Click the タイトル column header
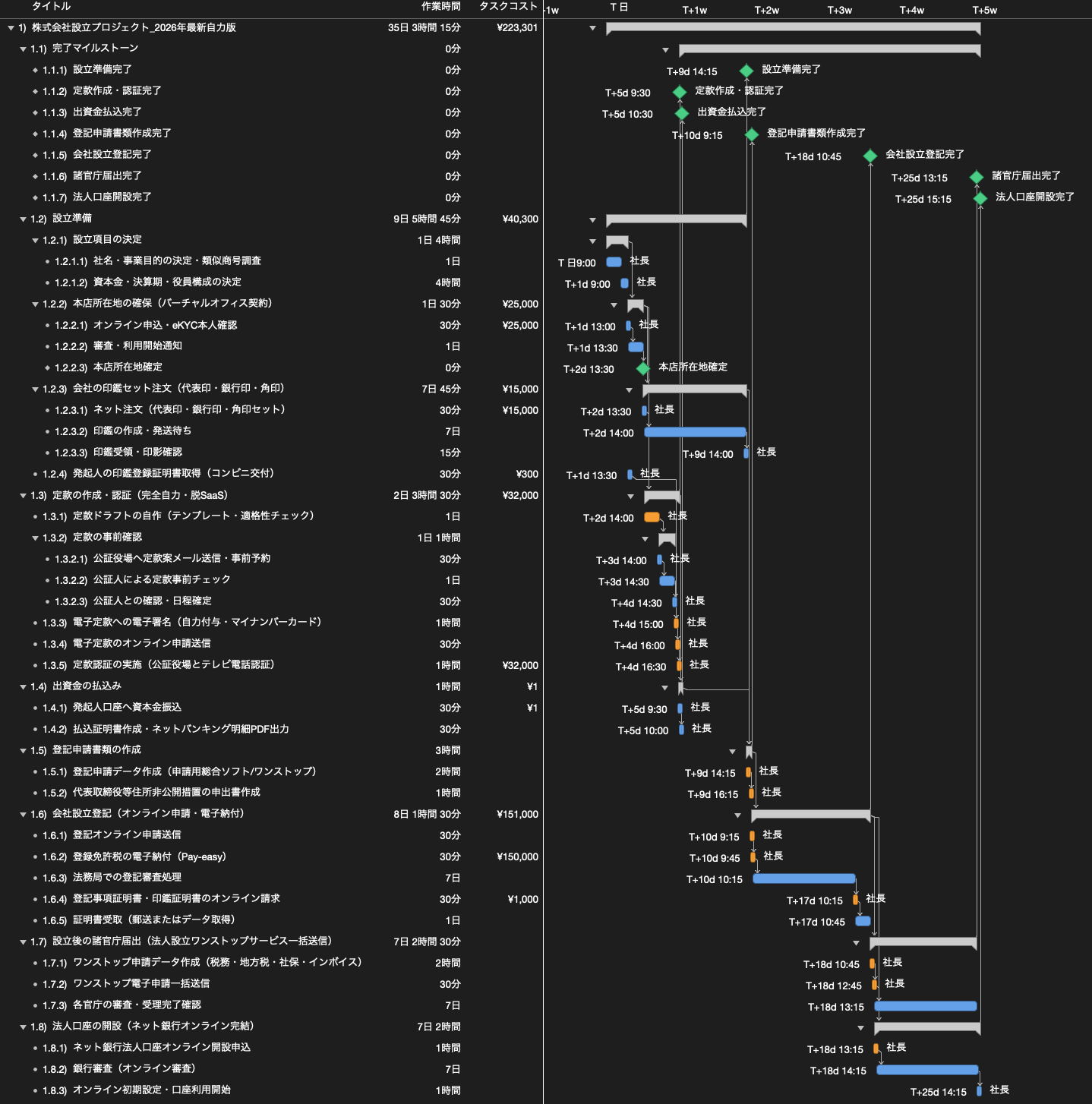Viewport: 1092px width, 1104px height. (x=52, y=6)
